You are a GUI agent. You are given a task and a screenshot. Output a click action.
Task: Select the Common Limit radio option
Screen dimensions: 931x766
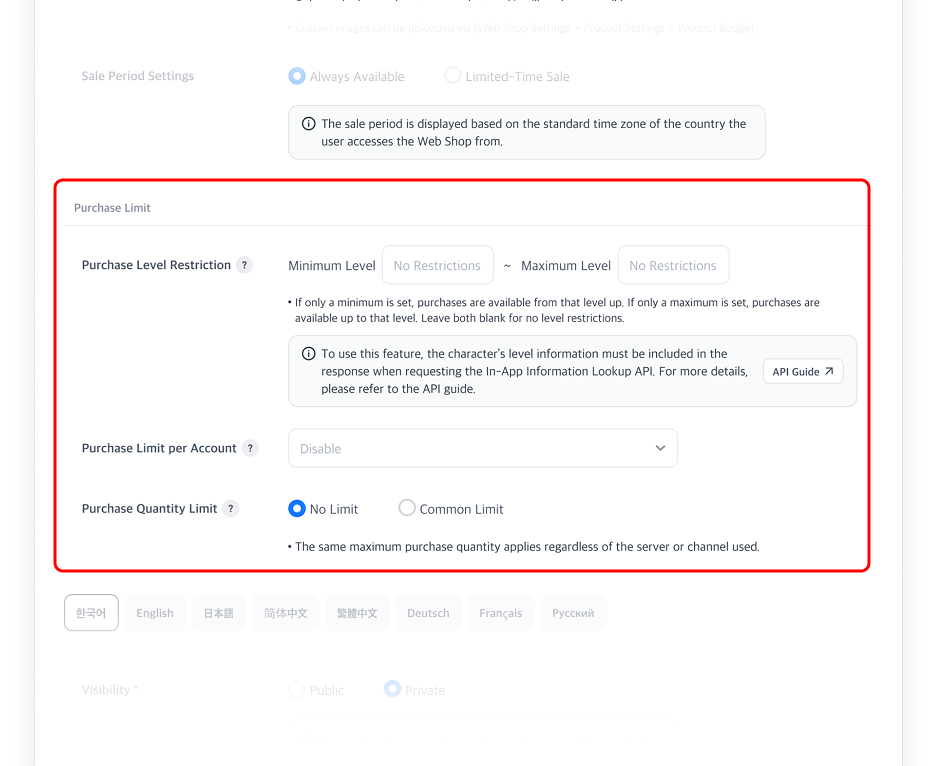coord(407,508)
